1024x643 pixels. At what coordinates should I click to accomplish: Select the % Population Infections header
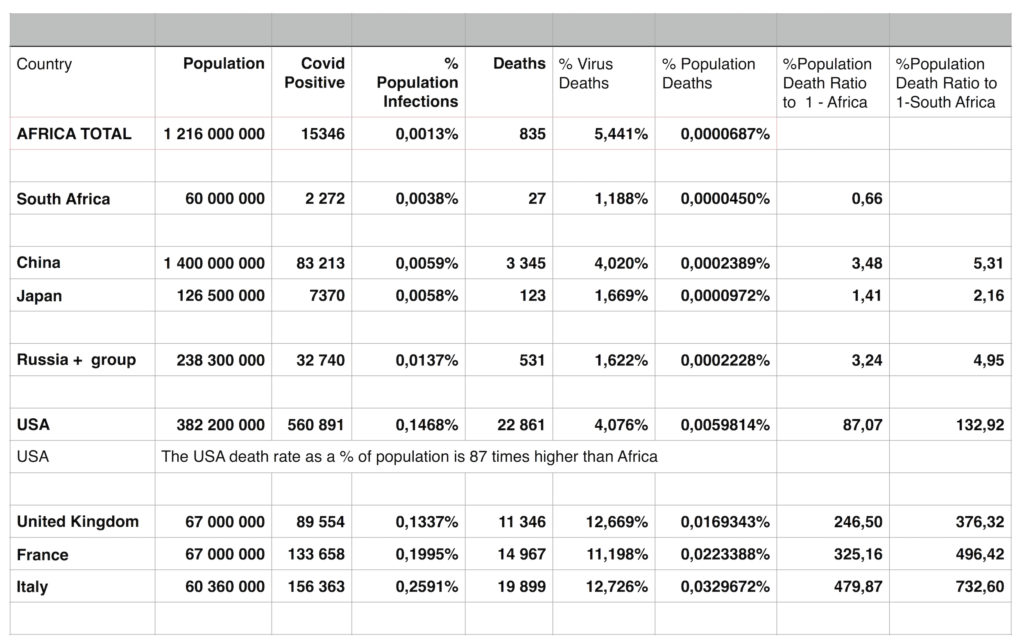[408, 82]
